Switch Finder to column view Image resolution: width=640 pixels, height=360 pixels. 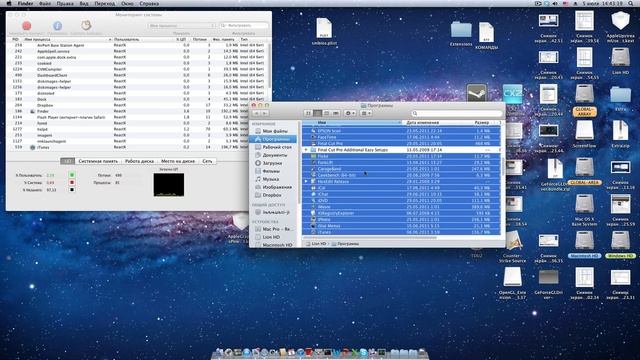327,113
